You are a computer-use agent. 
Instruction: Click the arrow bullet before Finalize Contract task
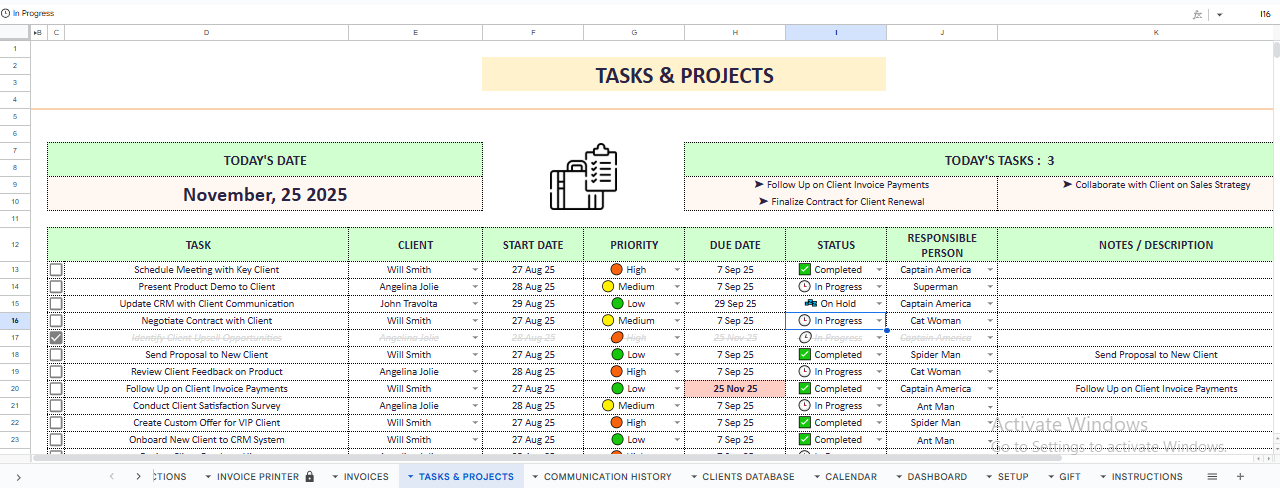(x=764, y=201)
